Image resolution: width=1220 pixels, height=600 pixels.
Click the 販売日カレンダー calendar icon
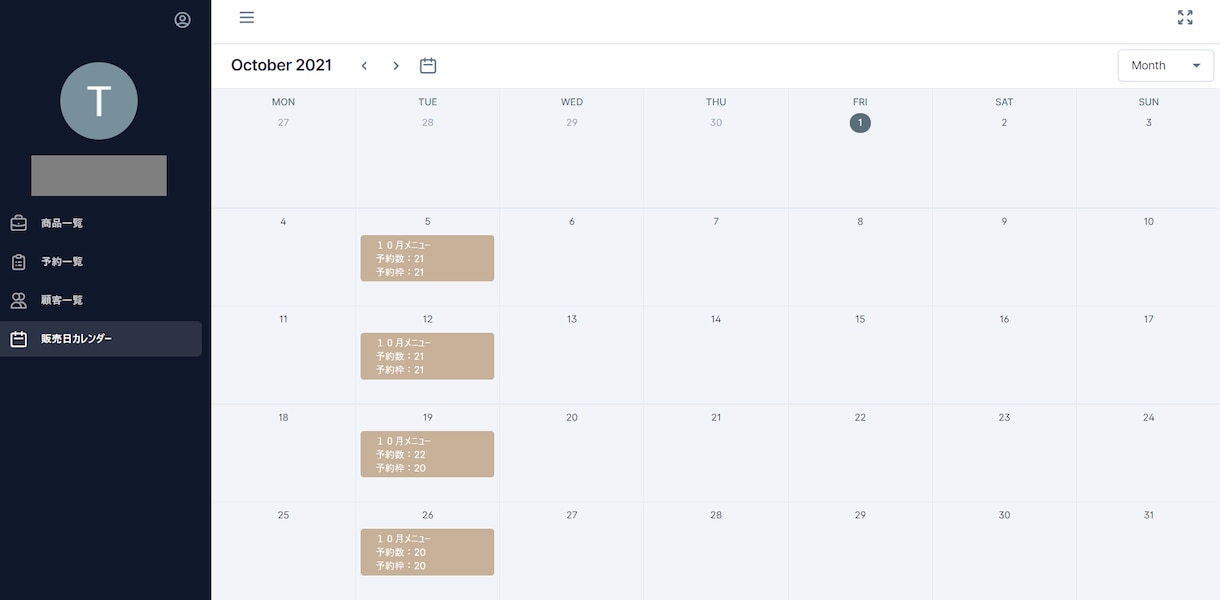coord(18,339)
